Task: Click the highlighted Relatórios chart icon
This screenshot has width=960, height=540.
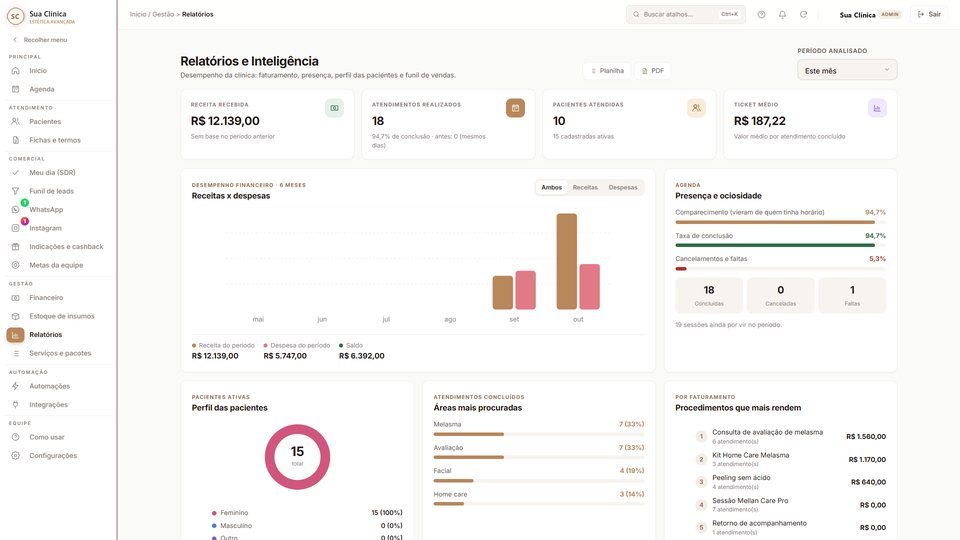Action: click(x=15, y=335)
